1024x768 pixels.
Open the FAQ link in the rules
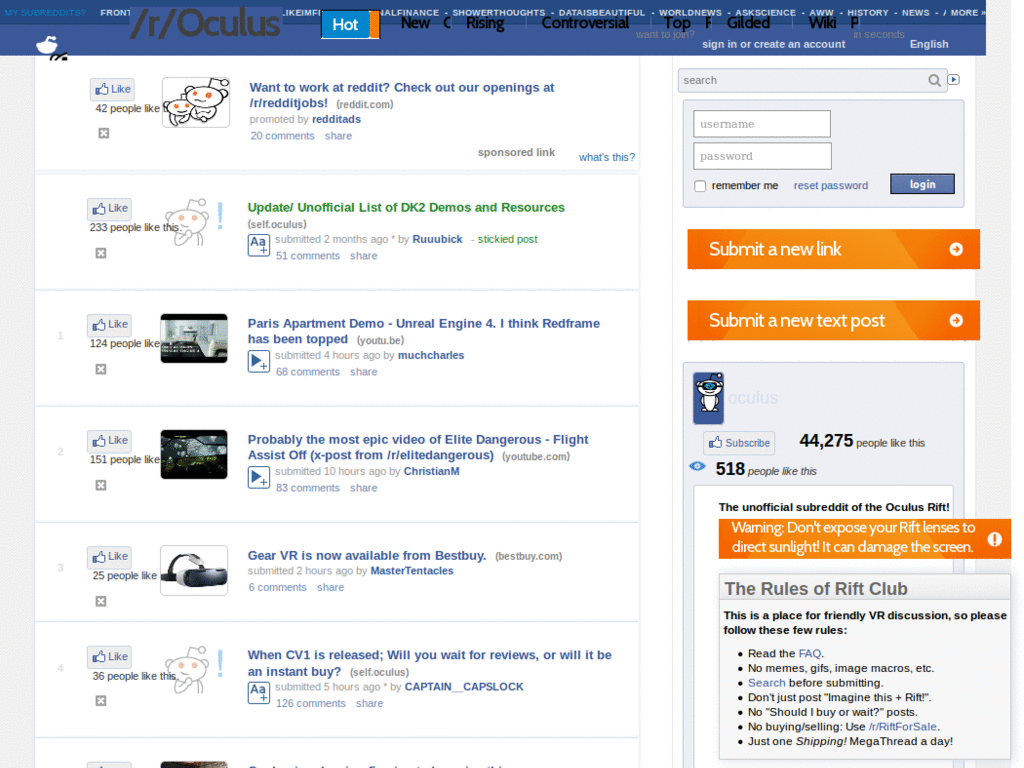click(x=810, y=654)
